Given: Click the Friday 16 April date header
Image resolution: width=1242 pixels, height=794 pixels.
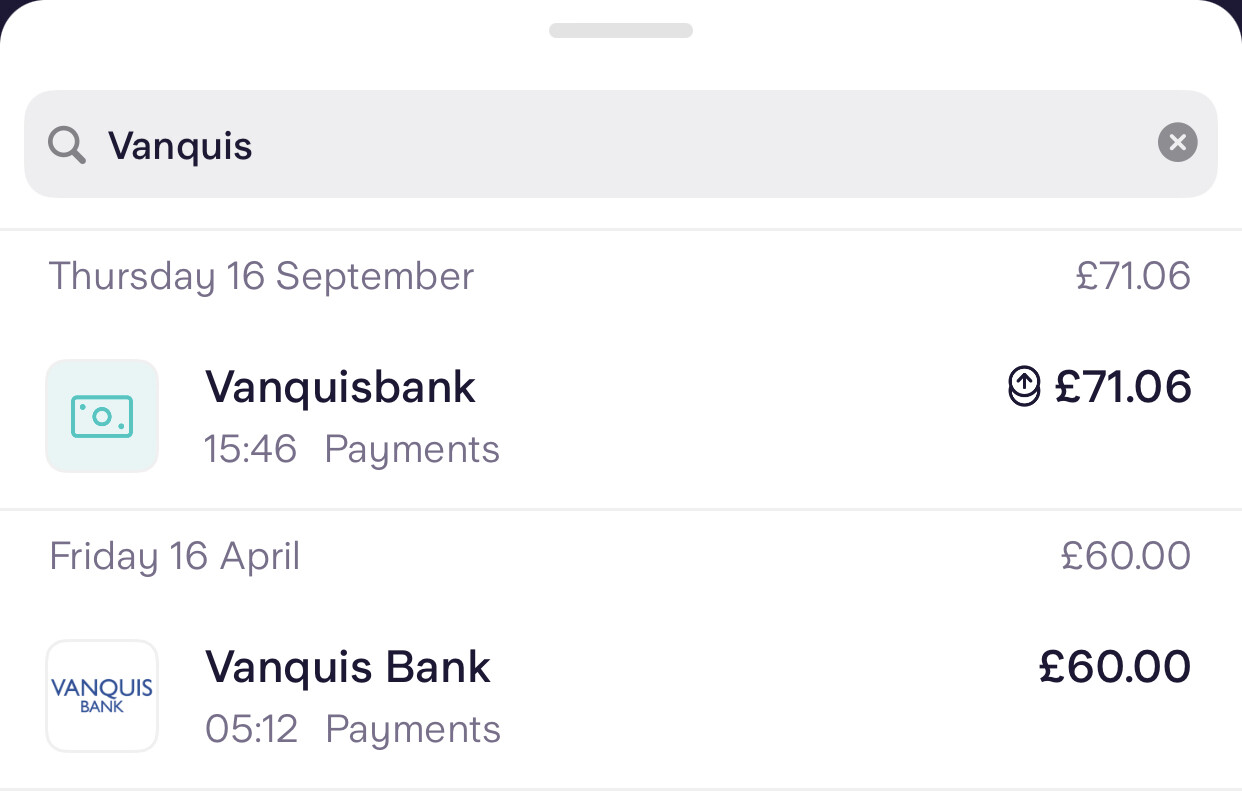Looking at the screenshot, I should tap(175, 556).
